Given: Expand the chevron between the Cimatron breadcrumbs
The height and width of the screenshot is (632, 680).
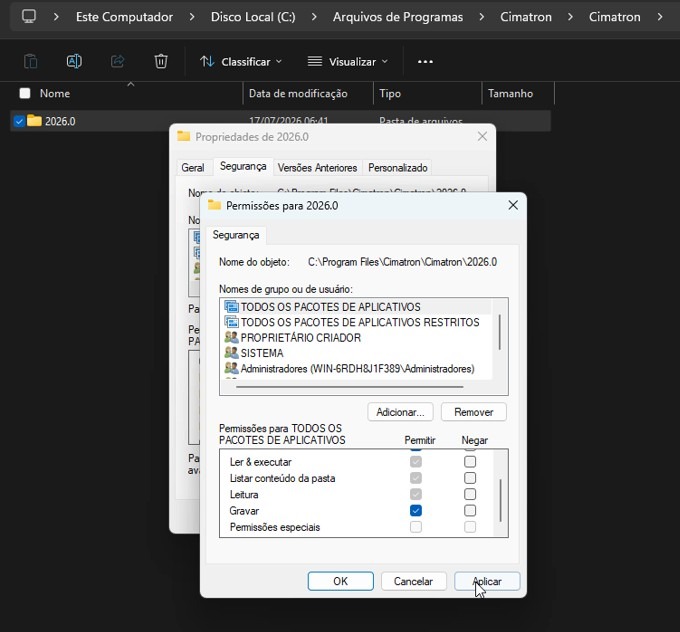Looking at the screenshot, I should point(570,17).
